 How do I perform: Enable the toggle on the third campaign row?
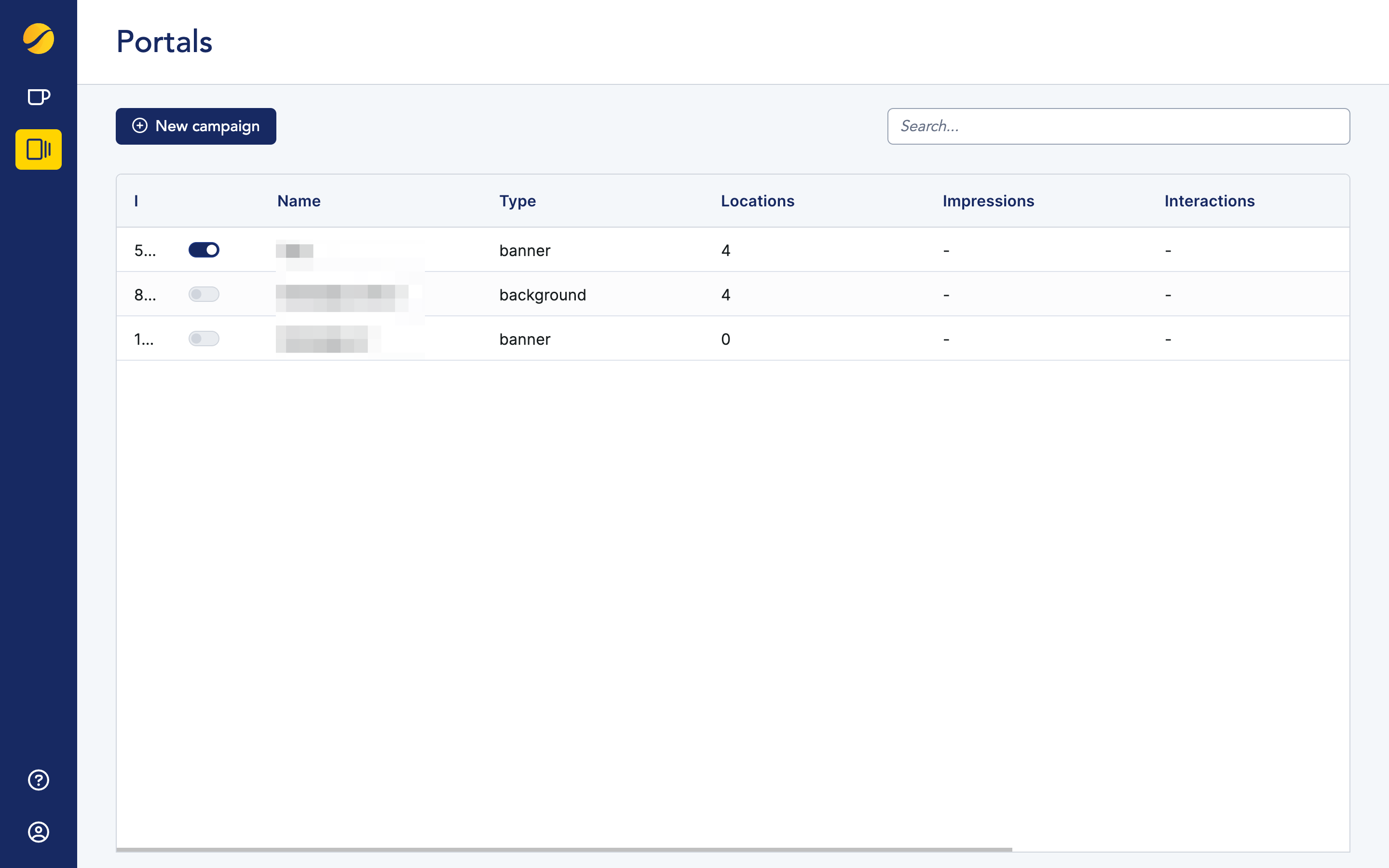pyautogui.click(x=204, y=339)
